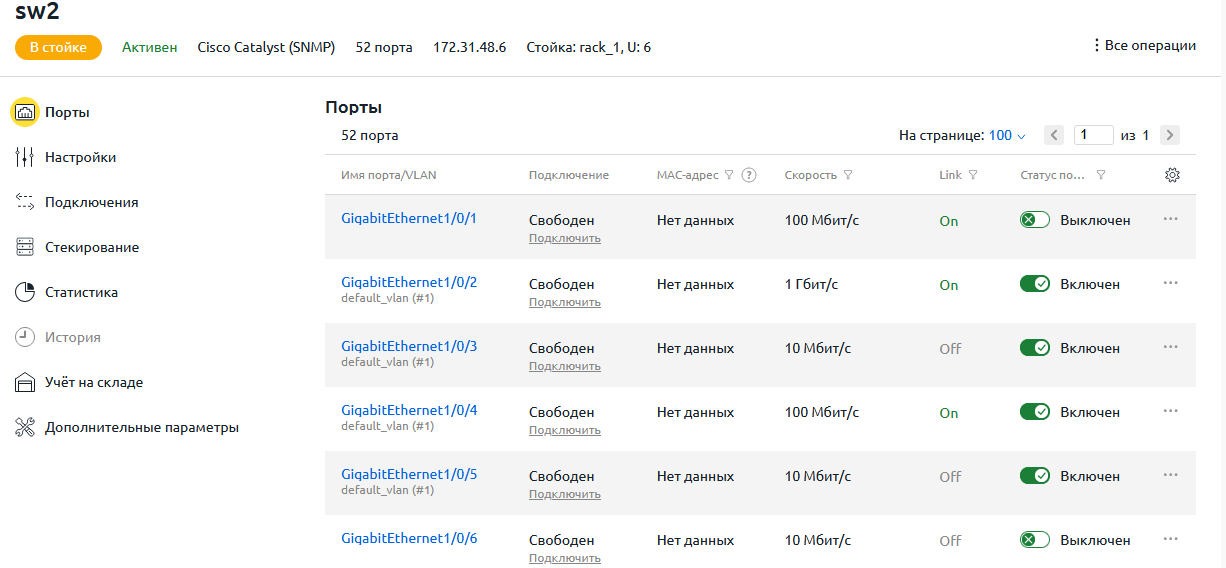The image size is (1226, 568).
Task: Turn on GigabitEthernet1/0/6 port toggle
Action: [1034, 540]
